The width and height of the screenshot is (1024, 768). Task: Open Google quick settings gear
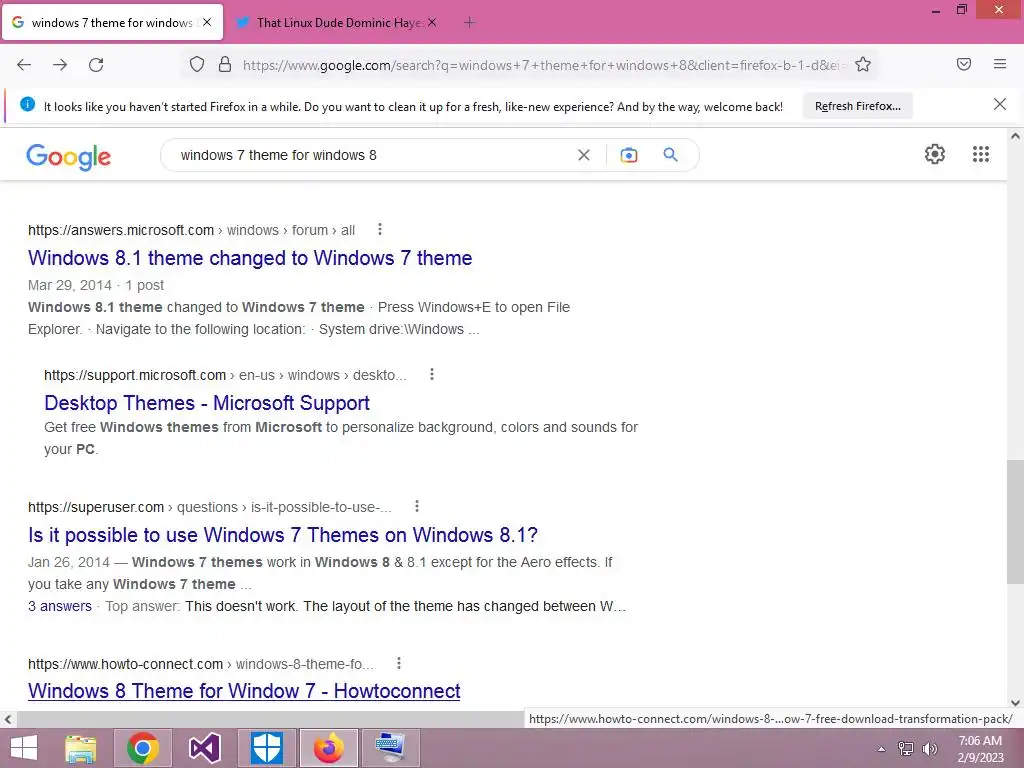tap(935, 154)
